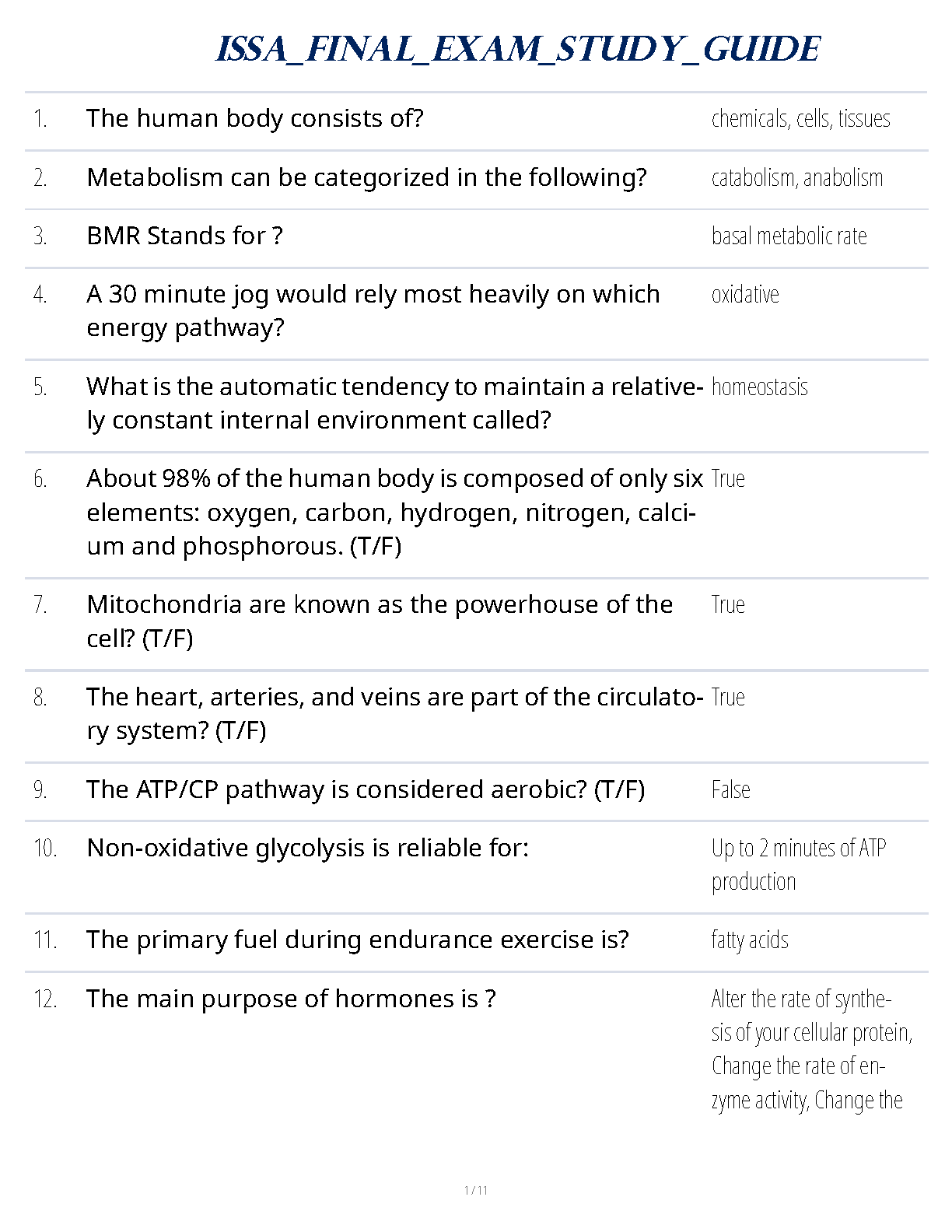The height and width of the screenshot is (1232, 952).
Task: Click the Non-oxidative glycolysis question
Action: pyautogui.click(x=307, y=848)
